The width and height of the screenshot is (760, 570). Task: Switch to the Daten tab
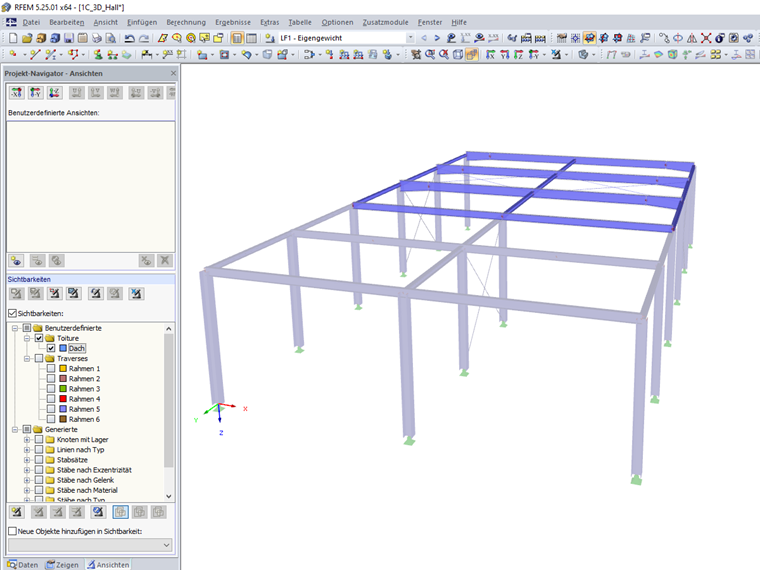22,565
